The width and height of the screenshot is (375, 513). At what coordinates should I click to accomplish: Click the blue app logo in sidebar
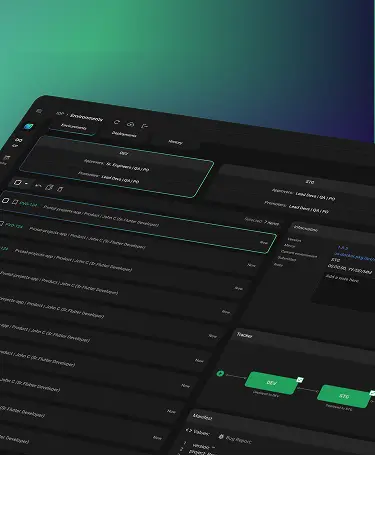coord(28,127)
